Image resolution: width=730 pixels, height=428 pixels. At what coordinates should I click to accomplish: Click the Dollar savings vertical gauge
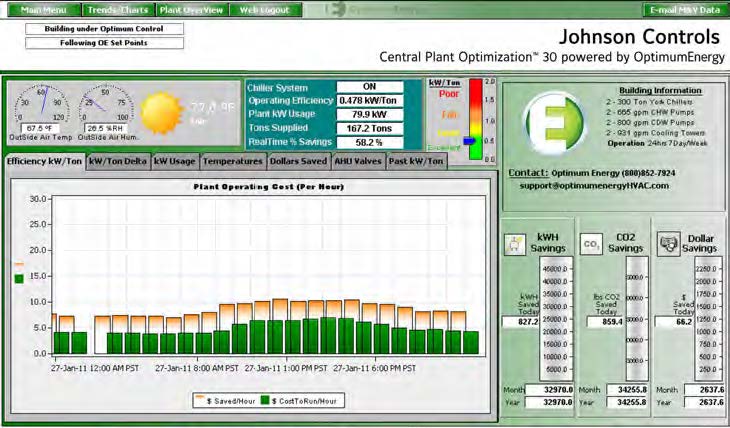point(708,318)
